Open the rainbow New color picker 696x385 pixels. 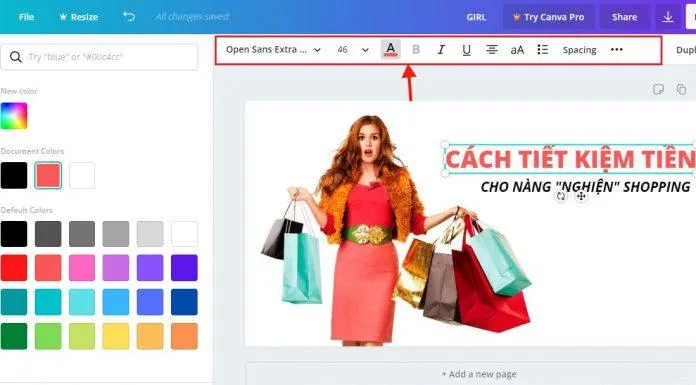point(14,116)
